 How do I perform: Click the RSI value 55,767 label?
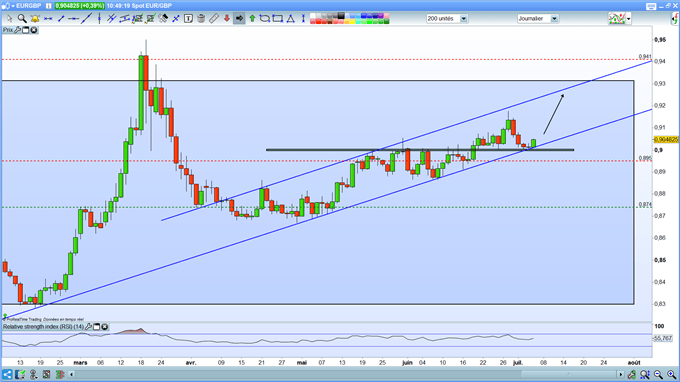pos(663,338)
